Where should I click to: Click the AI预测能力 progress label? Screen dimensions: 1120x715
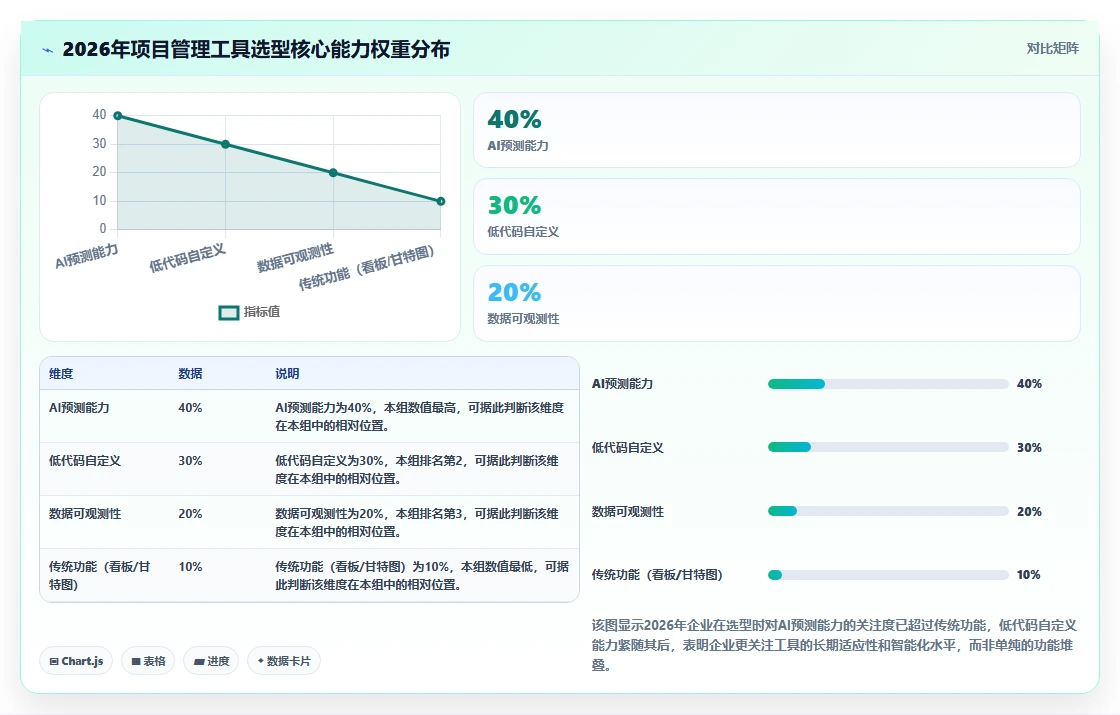622,384
